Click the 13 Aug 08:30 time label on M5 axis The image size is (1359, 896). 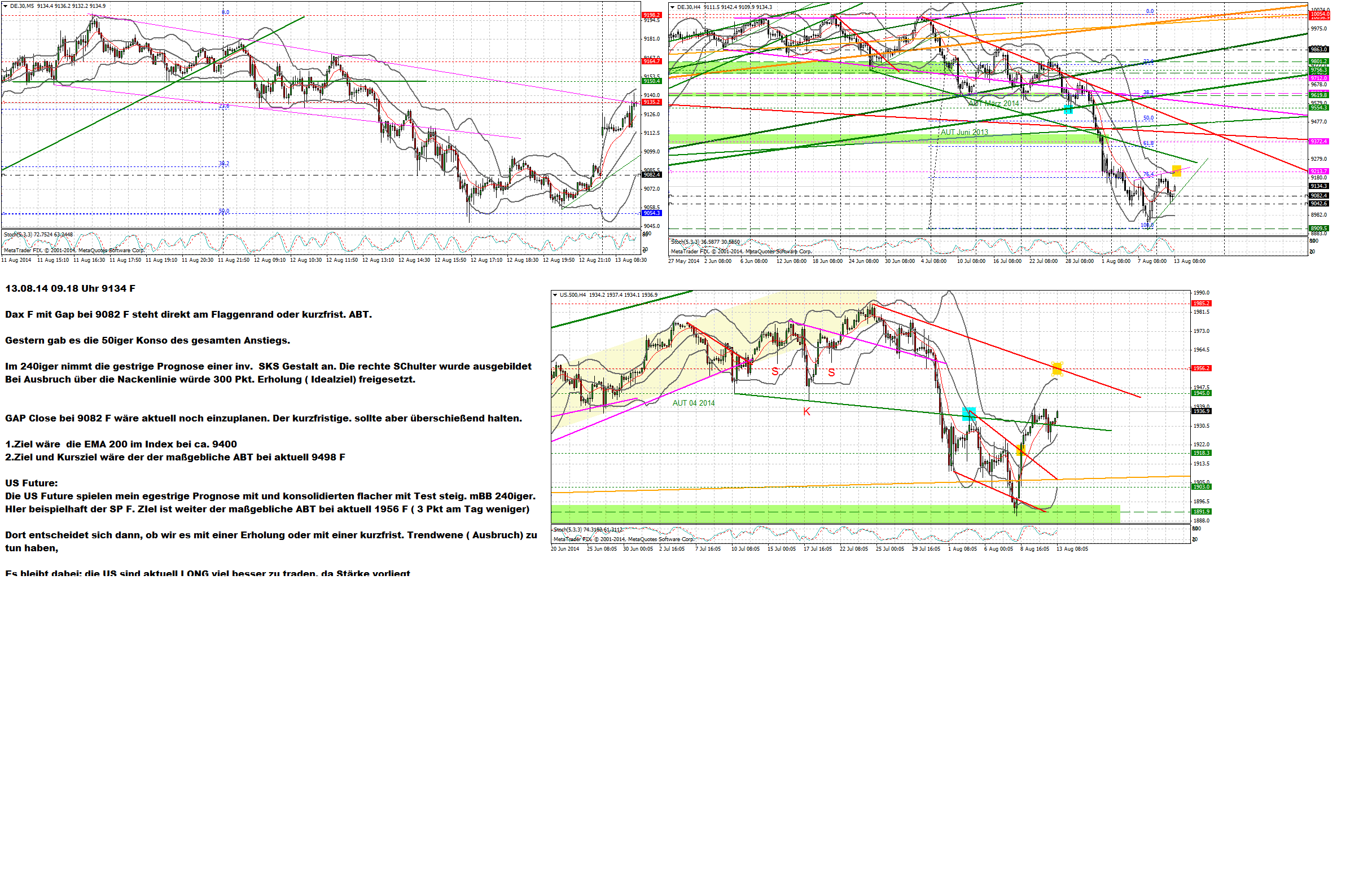coord(630,260)
